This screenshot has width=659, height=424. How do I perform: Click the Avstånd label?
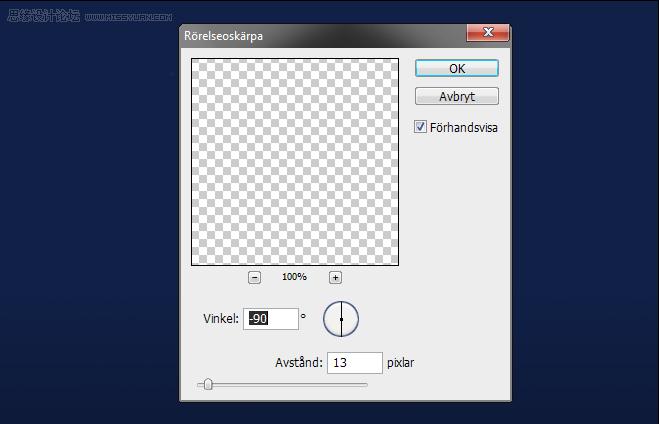(299, 363)
